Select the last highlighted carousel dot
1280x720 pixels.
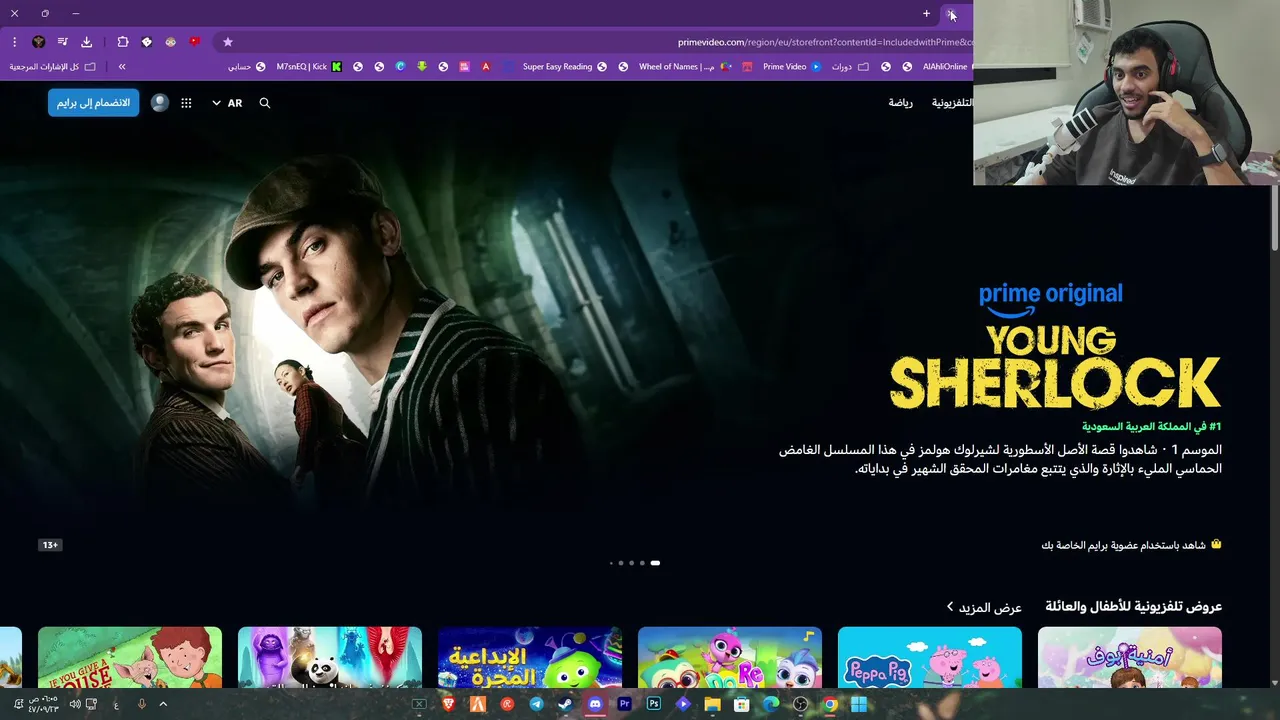tap(655, 563)
